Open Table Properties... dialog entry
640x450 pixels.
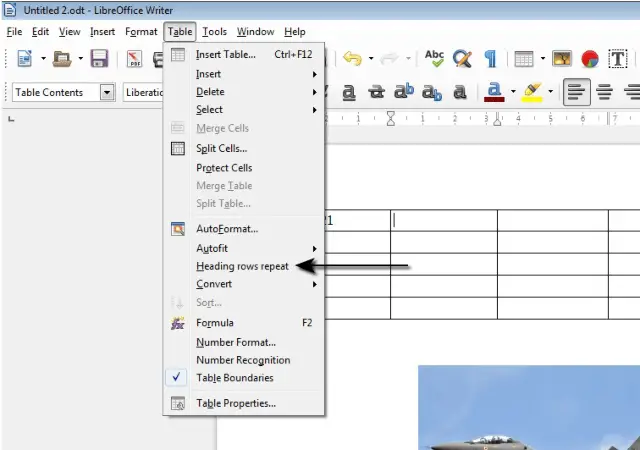click(x=244, y=403)
